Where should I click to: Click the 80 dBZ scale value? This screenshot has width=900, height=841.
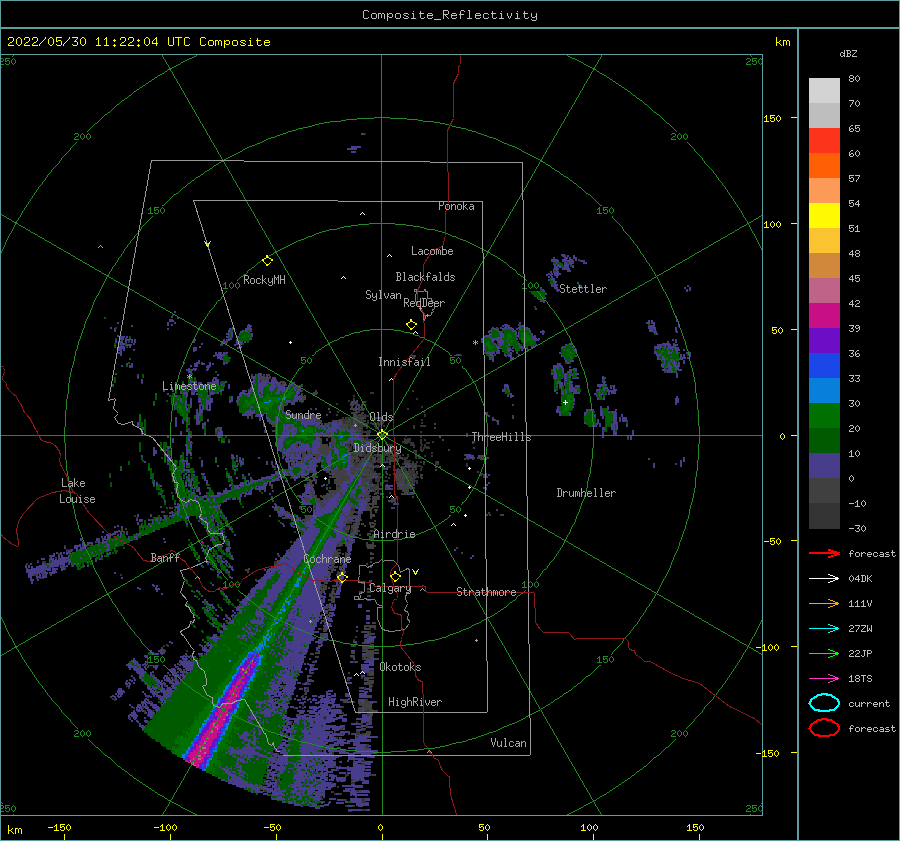click(854, 79)
